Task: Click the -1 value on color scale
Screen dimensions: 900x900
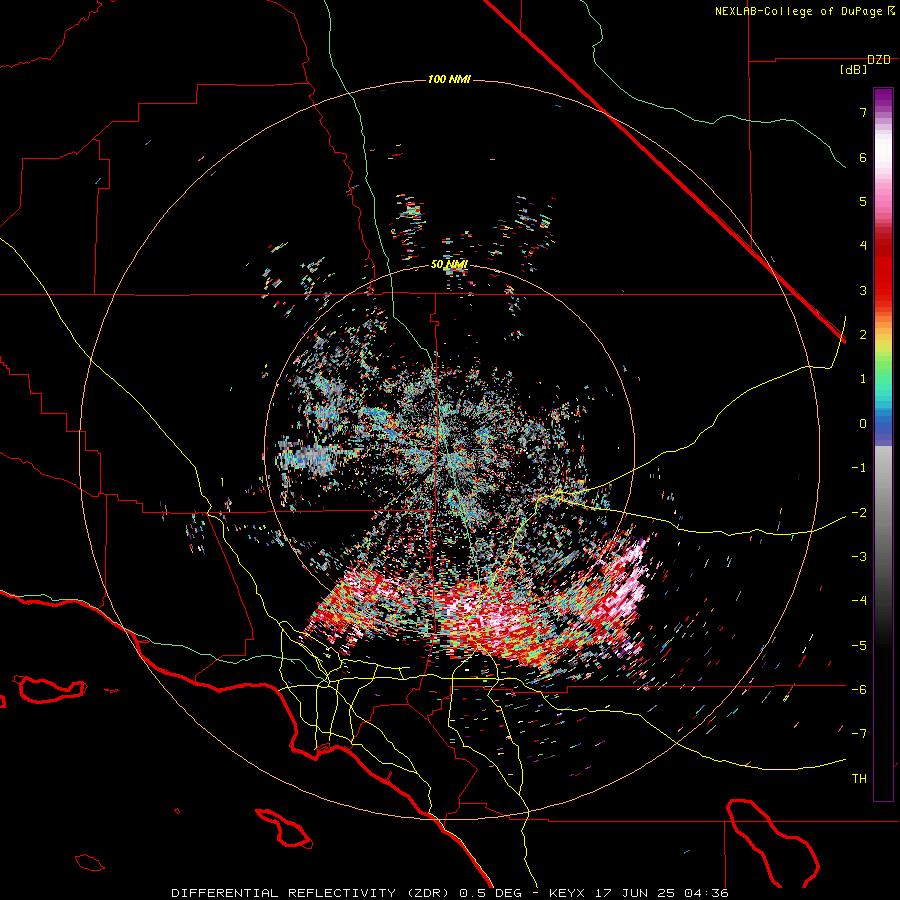Action: pyautogui.click(x=859, y=468)
